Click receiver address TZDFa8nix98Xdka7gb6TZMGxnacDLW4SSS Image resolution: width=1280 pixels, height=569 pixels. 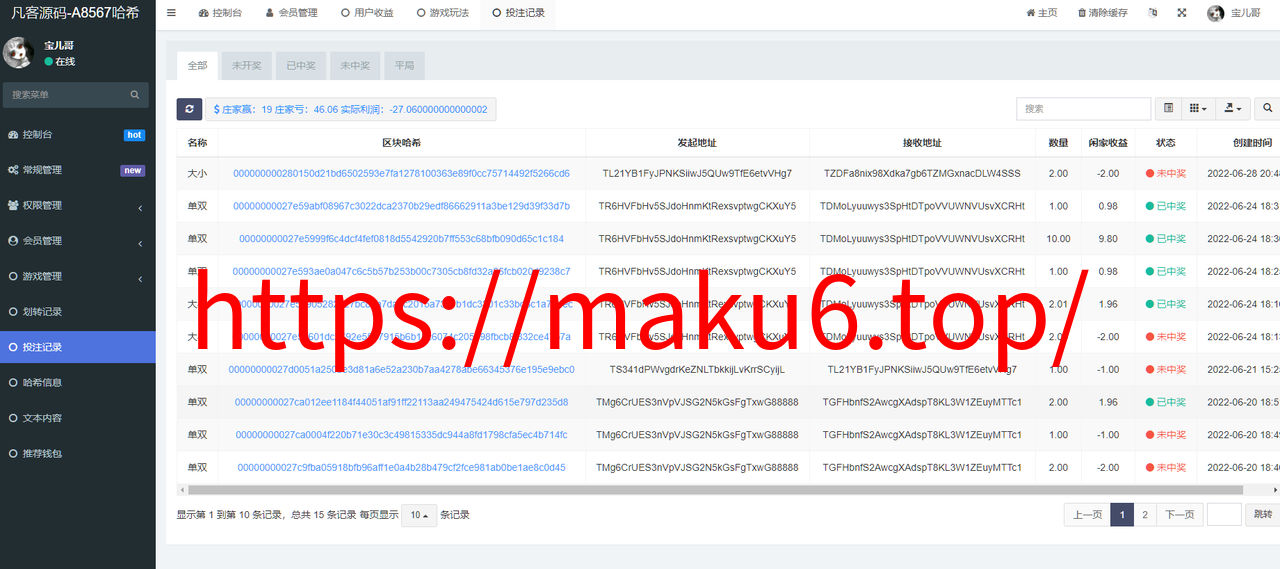[x=922, y=174]
